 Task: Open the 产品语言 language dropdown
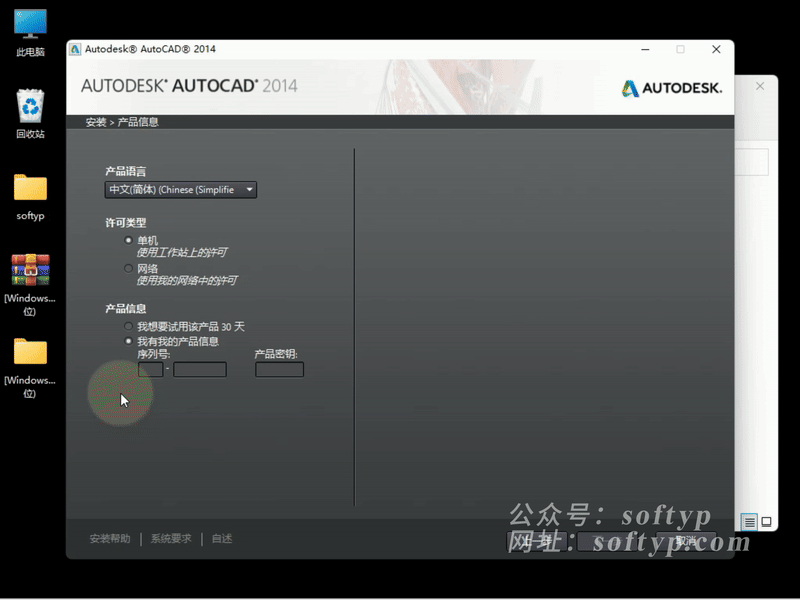[181, 190]
